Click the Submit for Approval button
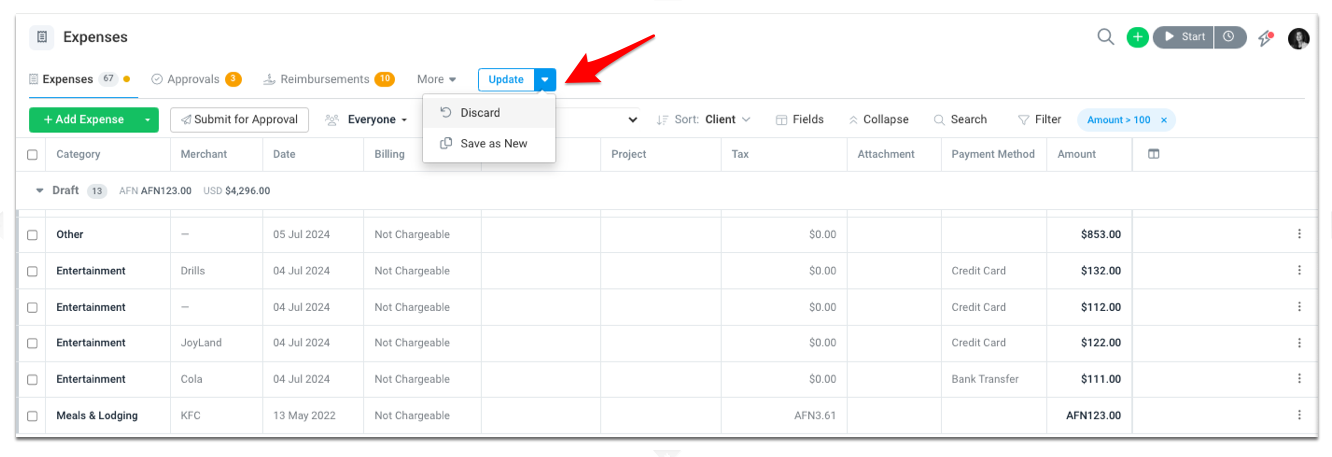The width and height of the screenshot is (1332, 457). [239, 120]
